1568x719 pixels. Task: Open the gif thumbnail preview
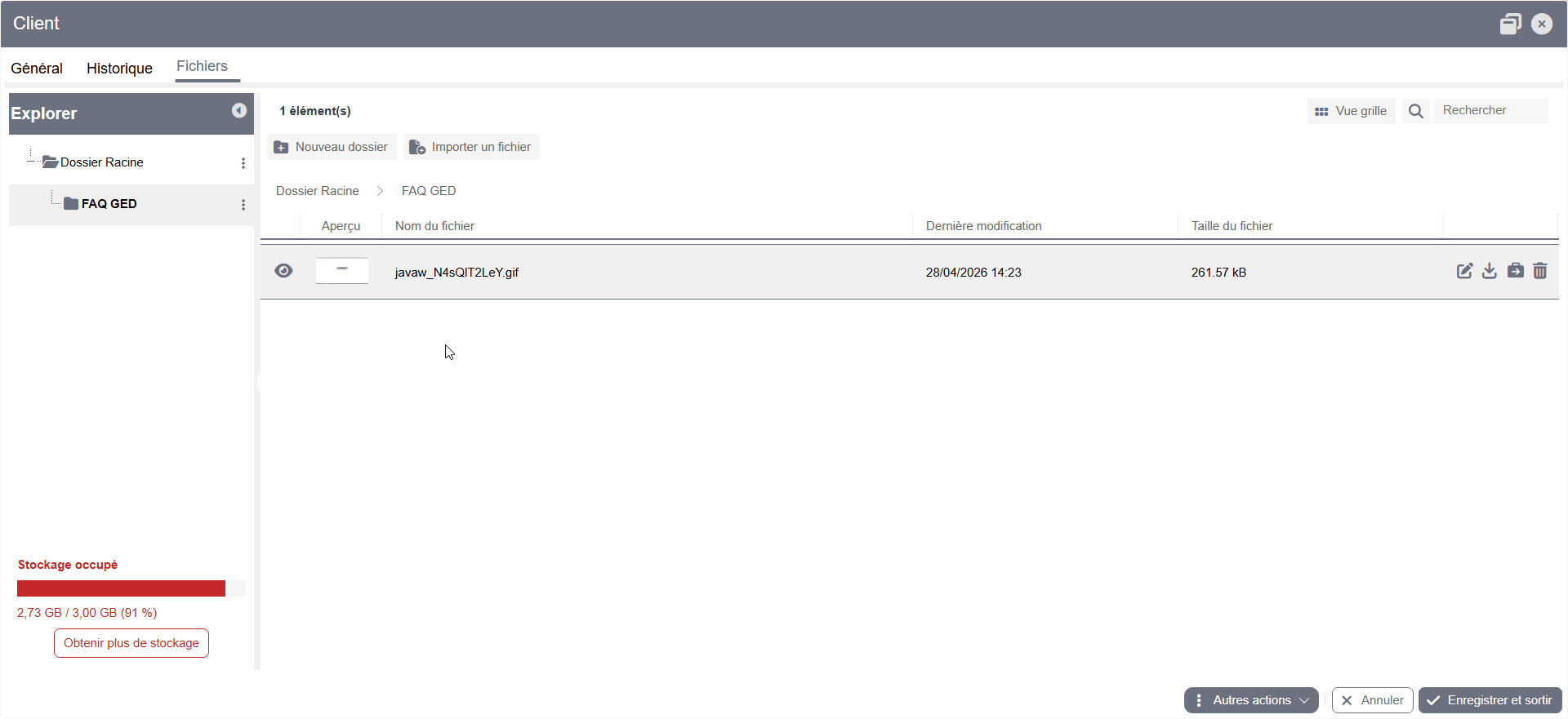(x=342, y=271)
